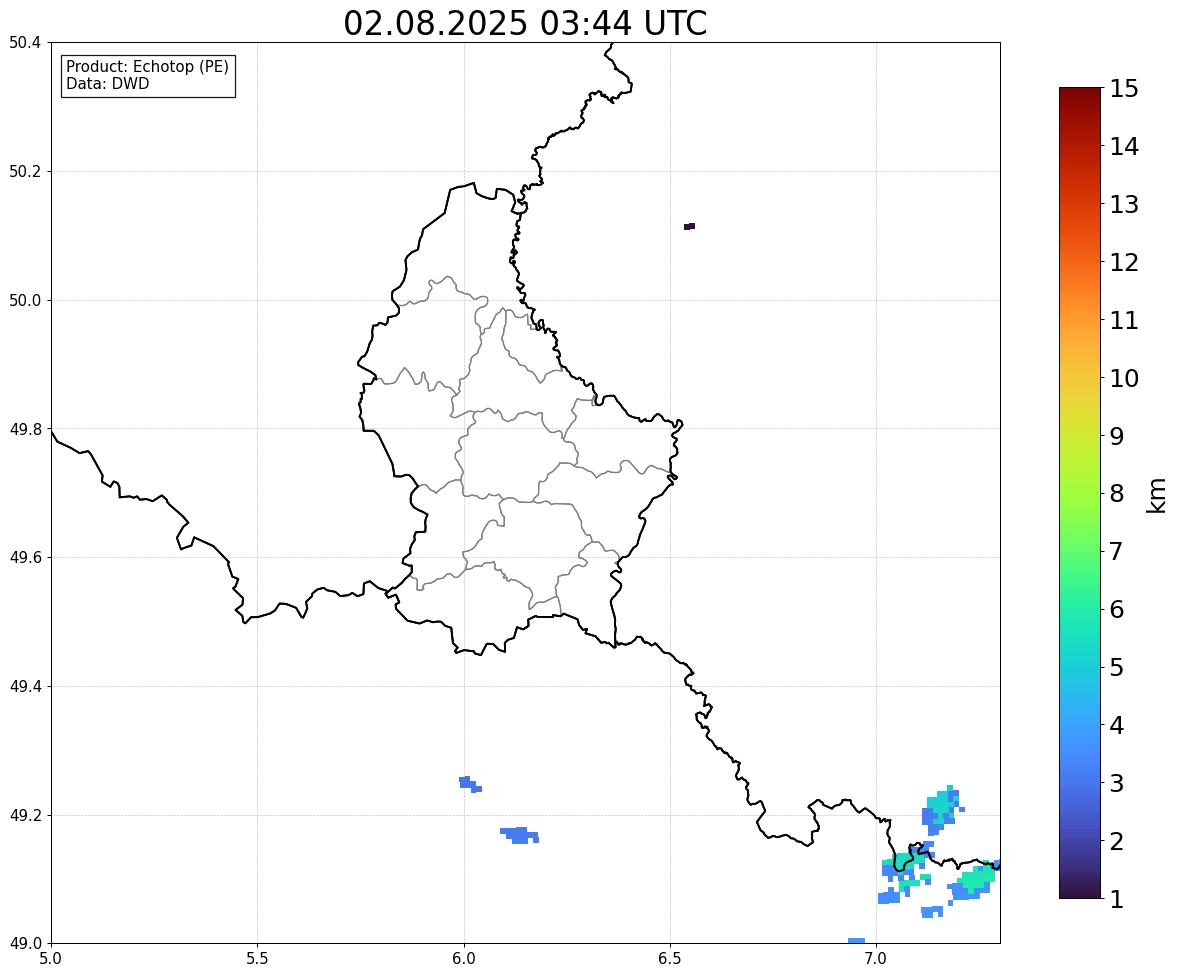Click the green colorbar section near 7 km
Viewport: 1178px width, 976px height.
[1080, 551]
